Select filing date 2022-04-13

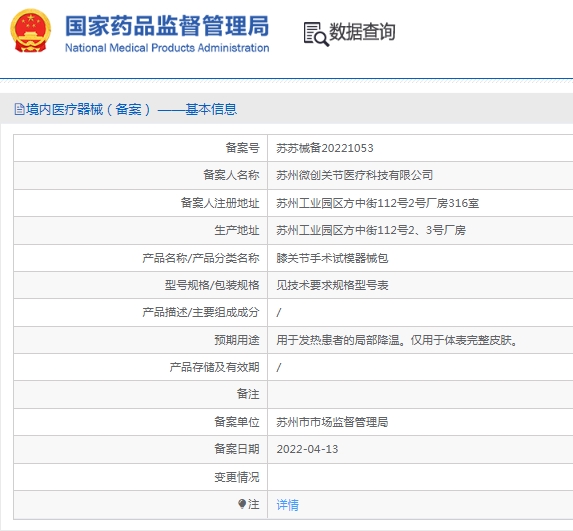coord(307,449)
